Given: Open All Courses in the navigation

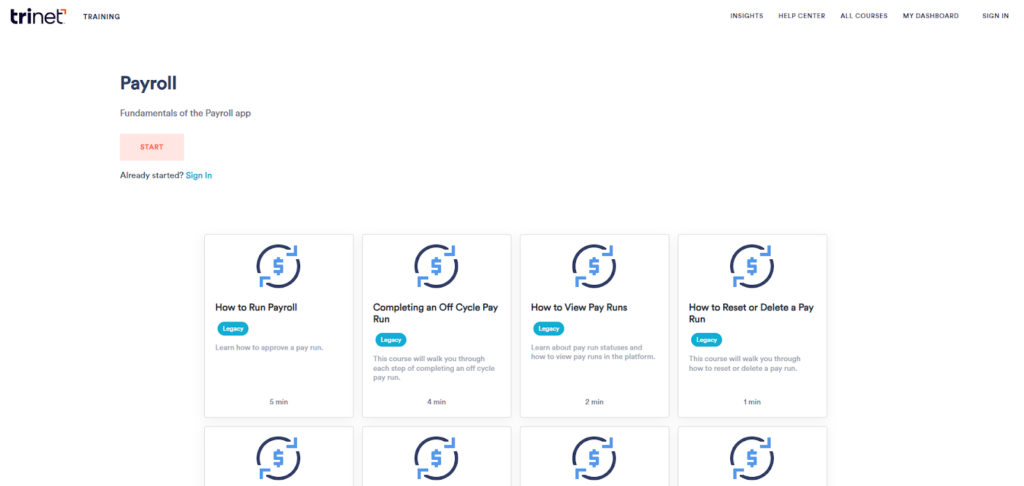Looking at the screenshot, I should point(863,16).
